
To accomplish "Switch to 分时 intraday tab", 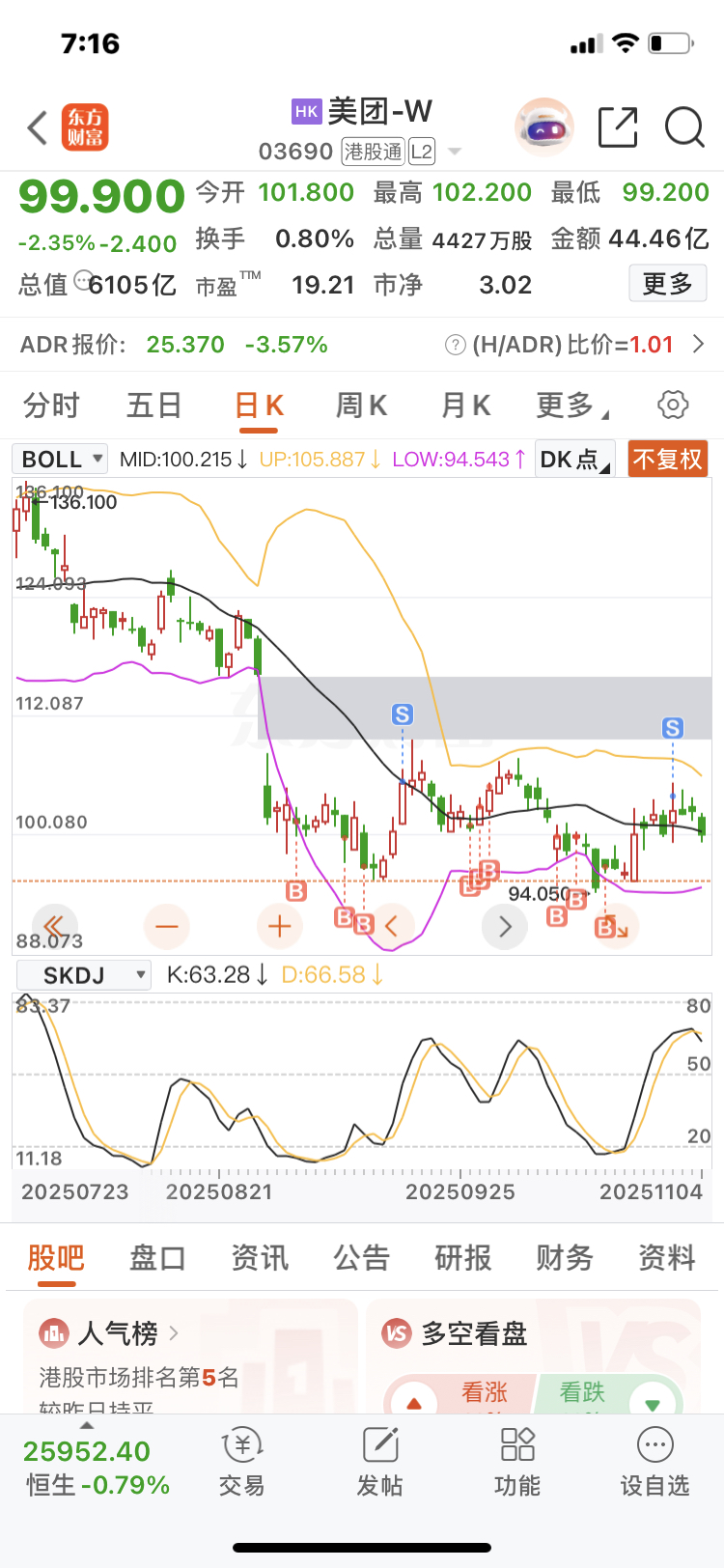I will [x=51, y=406].
